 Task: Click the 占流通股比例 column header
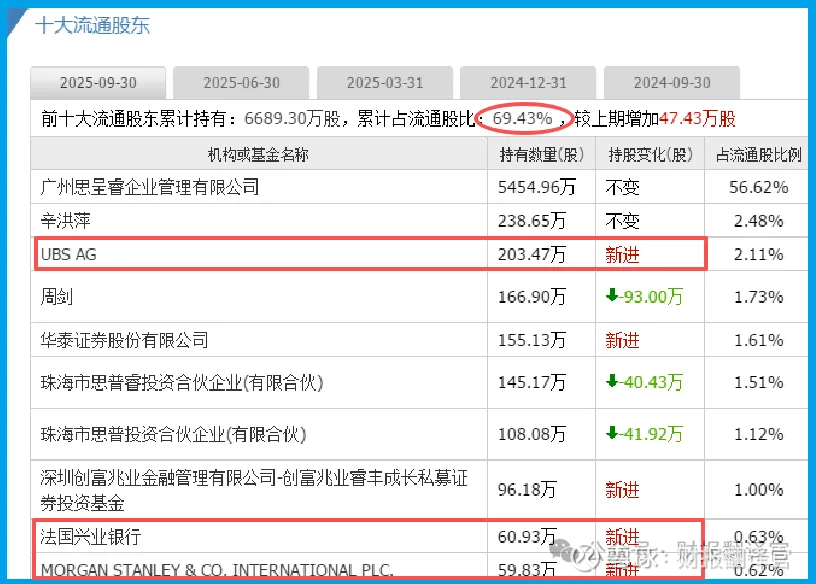click(x=758, y=155)
